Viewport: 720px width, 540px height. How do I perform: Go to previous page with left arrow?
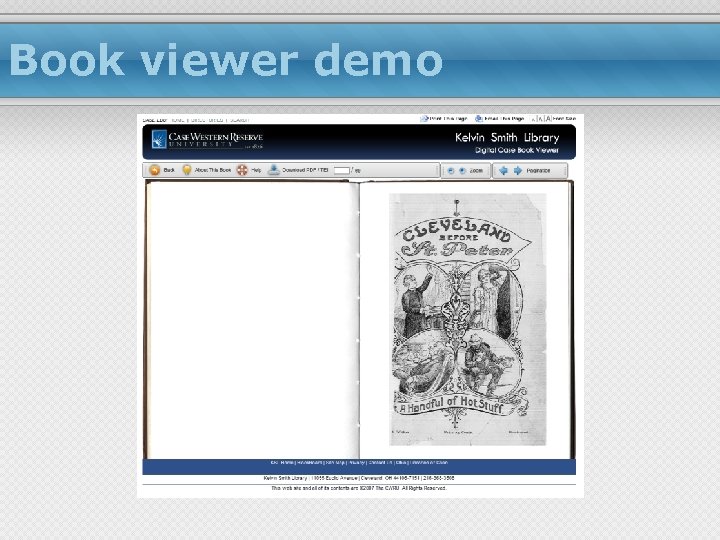tap(503, 170)
